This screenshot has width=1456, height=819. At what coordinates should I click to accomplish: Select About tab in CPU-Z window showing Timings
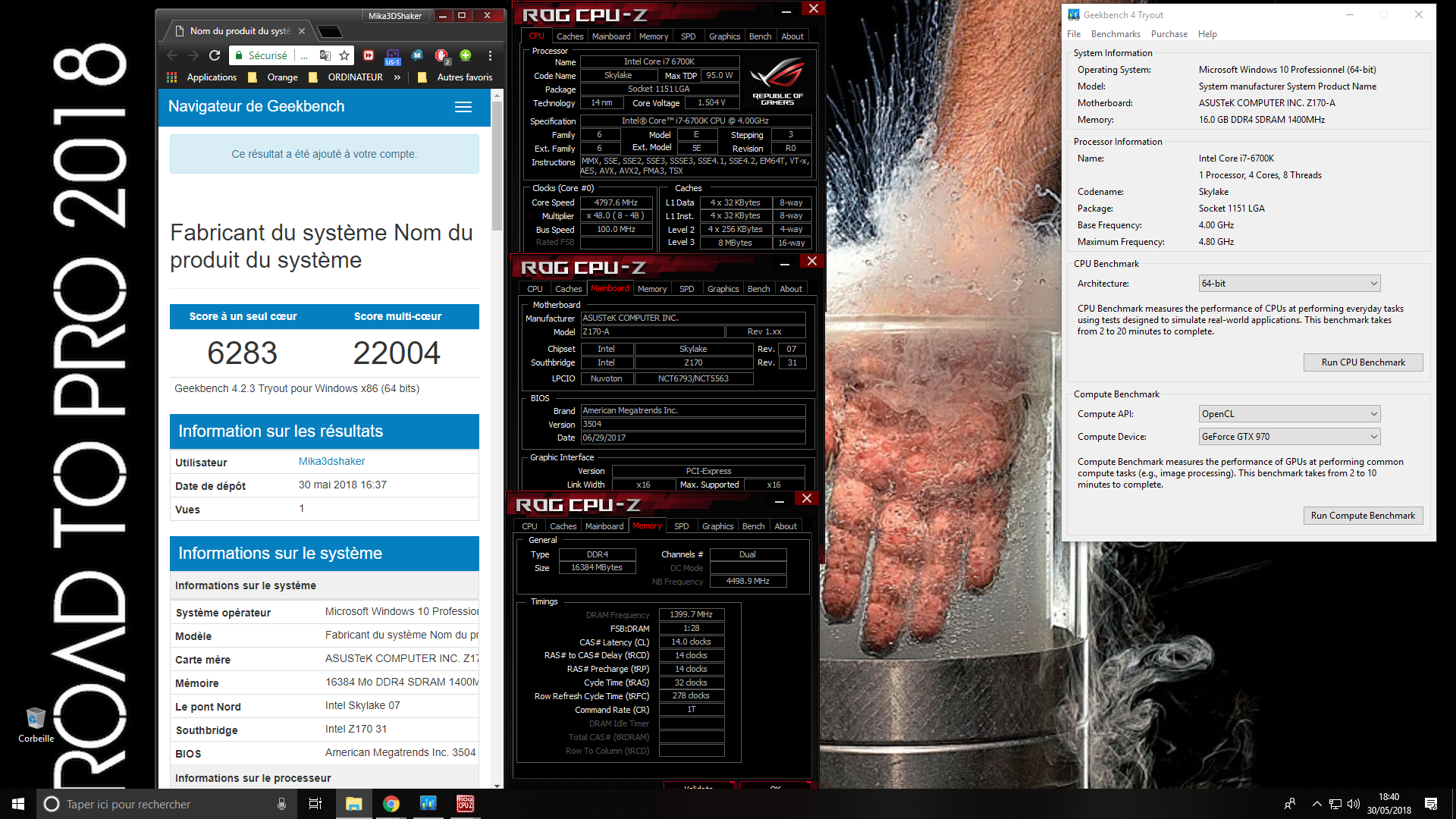tap(786, 526)
